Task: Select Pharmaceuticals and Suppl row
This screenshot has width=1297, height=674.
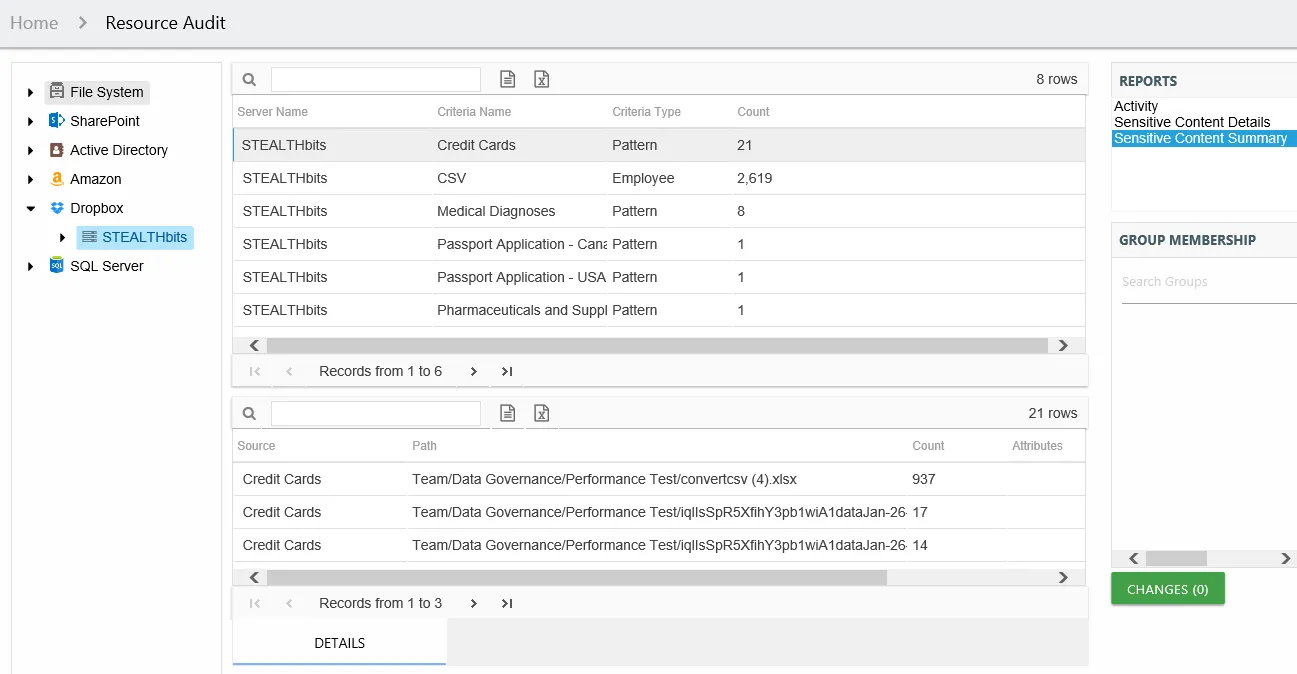Action: point(659,310)
